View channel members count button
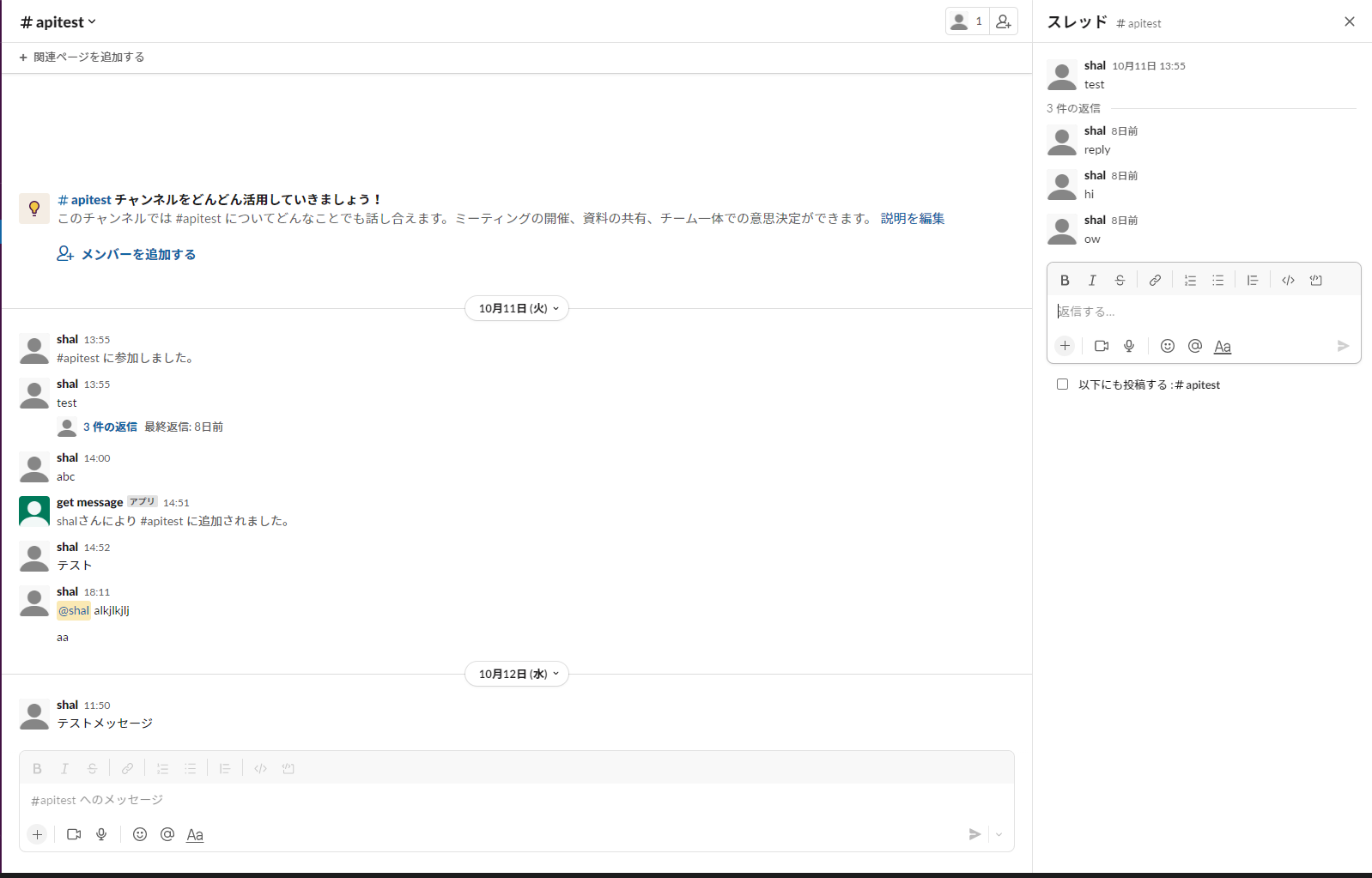This screenshot has width=1372, height=878. 968,21
